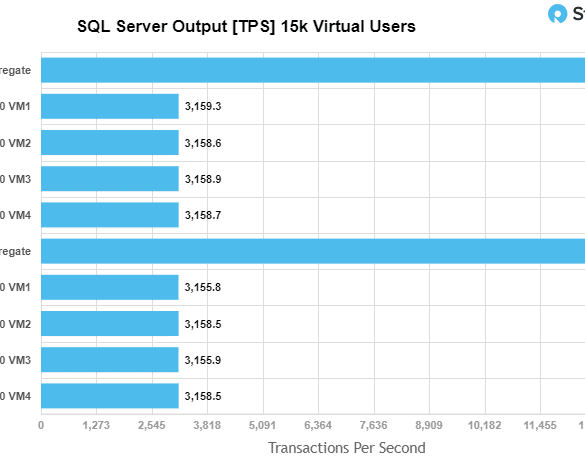Image resolution: width=585 pixels, height=458 pixels.
Task: Click the value label 3,155.8
Action: 203,287
